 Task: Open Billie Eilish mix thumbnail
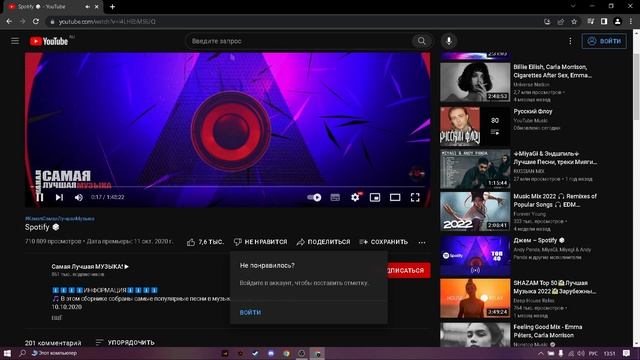pos(475,82)
